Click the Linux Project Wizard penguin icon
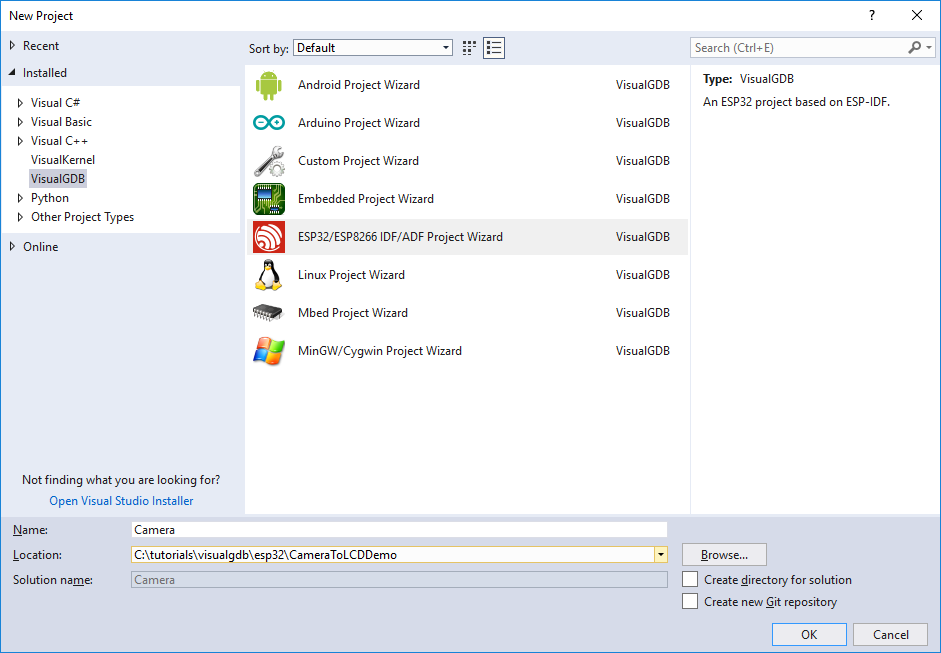The width and height of the screenshot is (941, 653). click(268, 275)
